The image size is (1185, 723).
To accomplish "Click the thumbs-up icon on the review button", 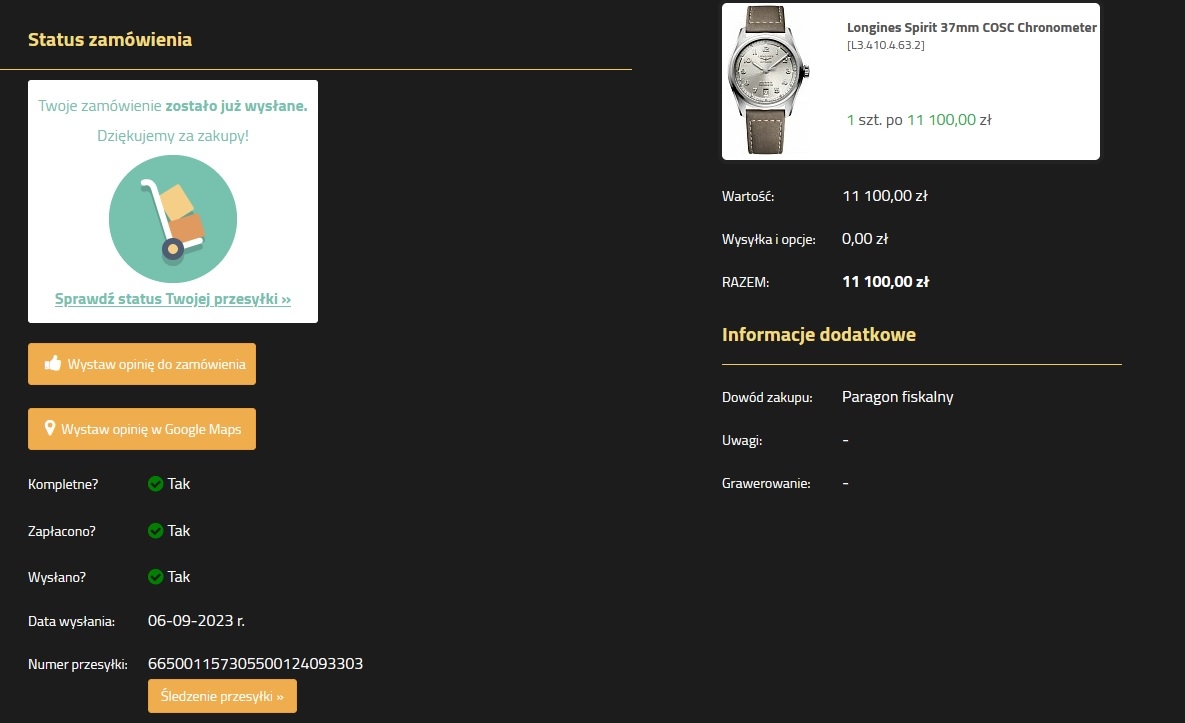I will pos(53,364).
